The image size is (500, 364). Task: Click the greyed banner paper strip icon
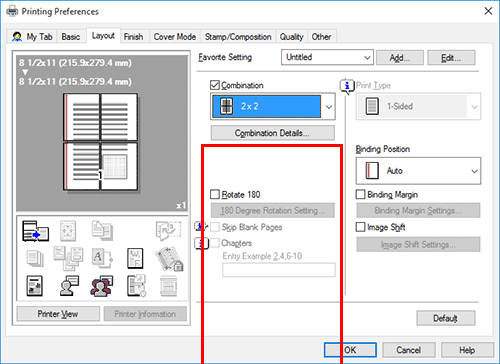pos(168,286)
